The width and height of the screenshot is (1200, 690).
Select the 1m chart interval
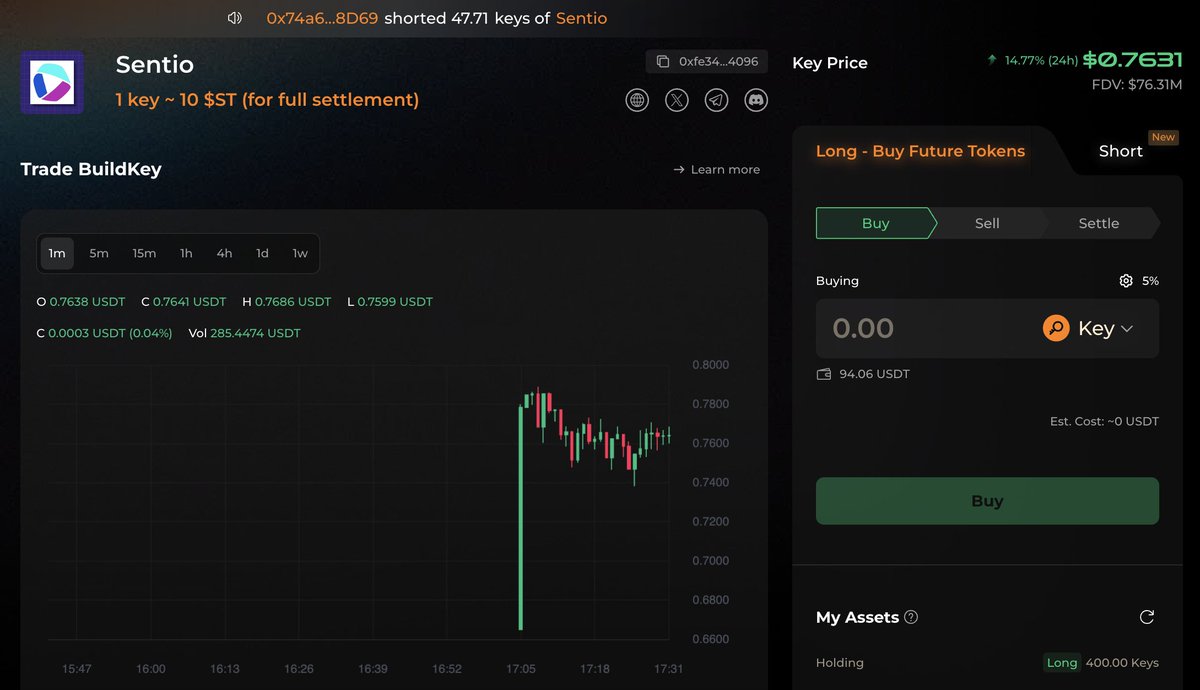coord(57,253)
